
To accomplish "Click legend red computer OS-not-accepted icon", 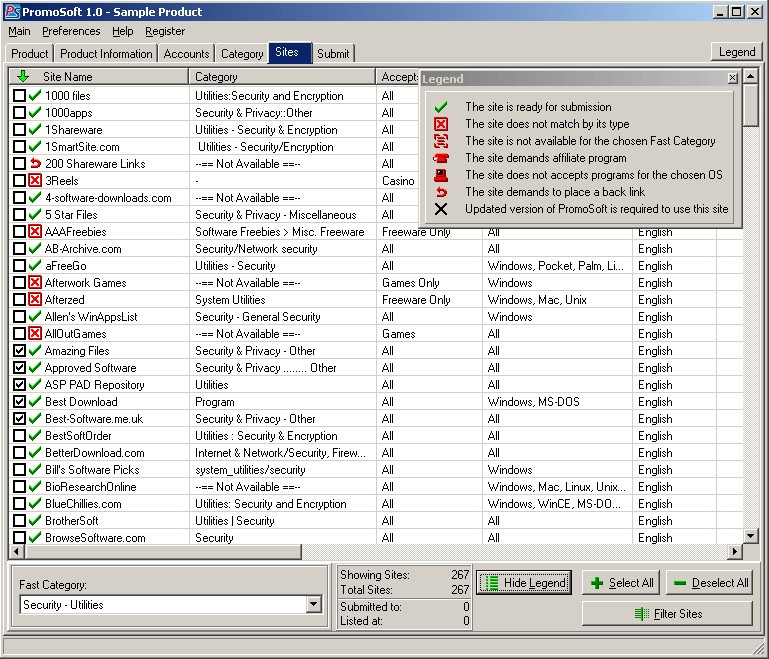I will tap(441, 175).
